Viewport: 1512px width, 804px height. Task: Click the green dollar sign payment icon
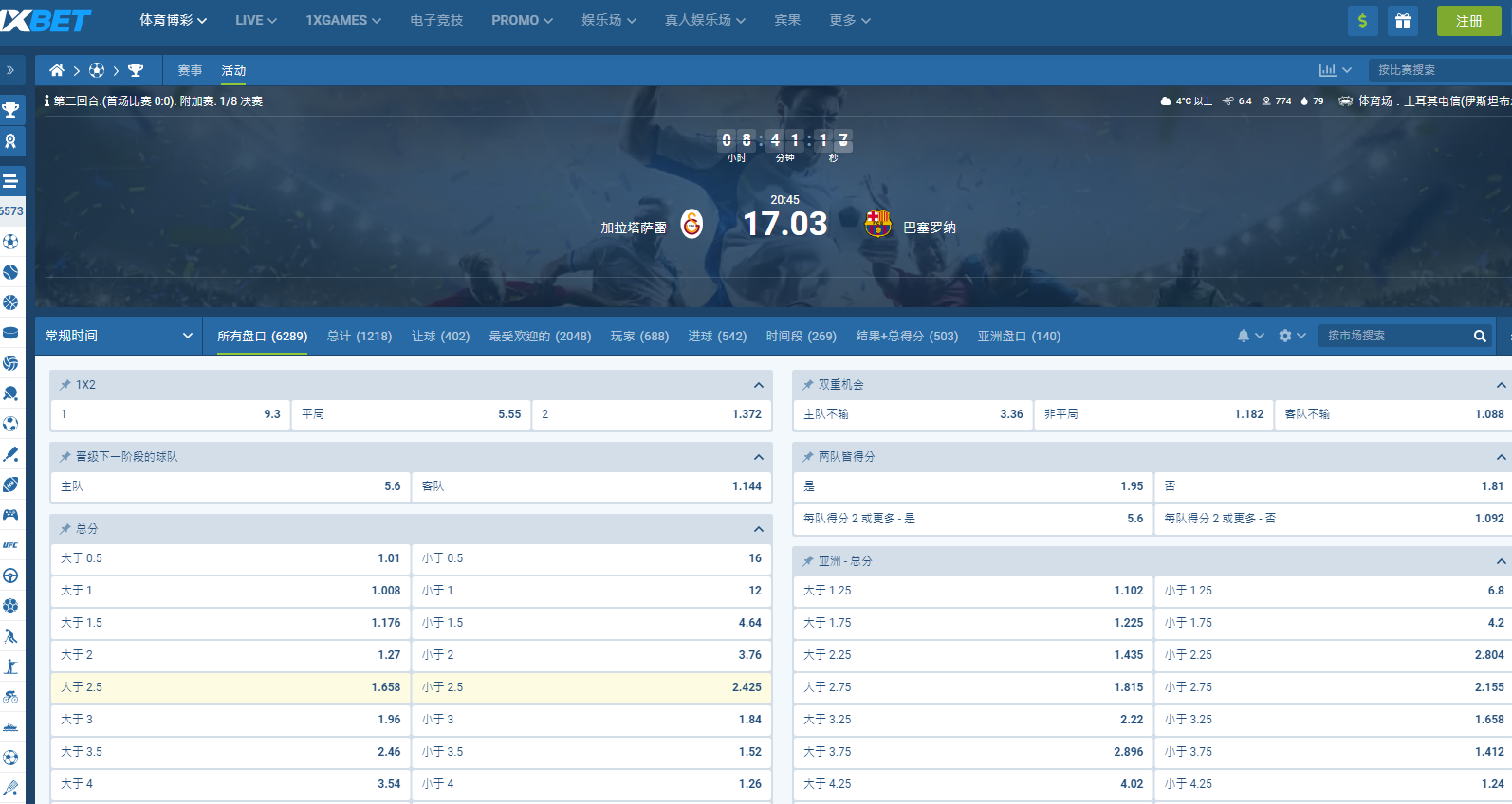click(1362, 21)
